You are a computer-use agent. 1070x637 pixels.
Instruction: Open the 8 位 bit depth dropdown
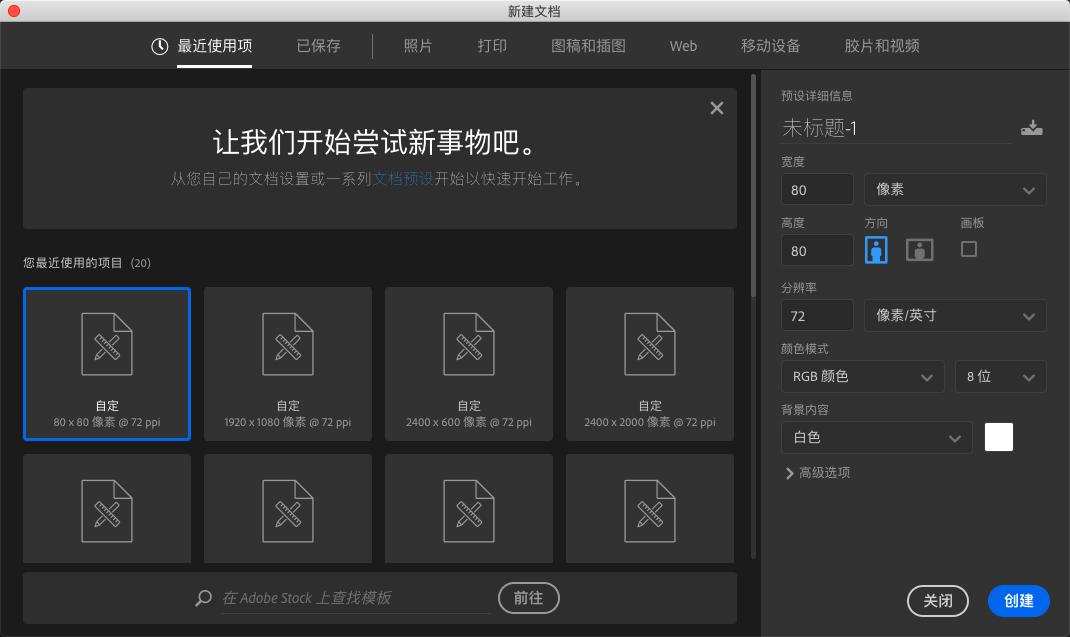pyautogui.click(x=1000, y=376)
